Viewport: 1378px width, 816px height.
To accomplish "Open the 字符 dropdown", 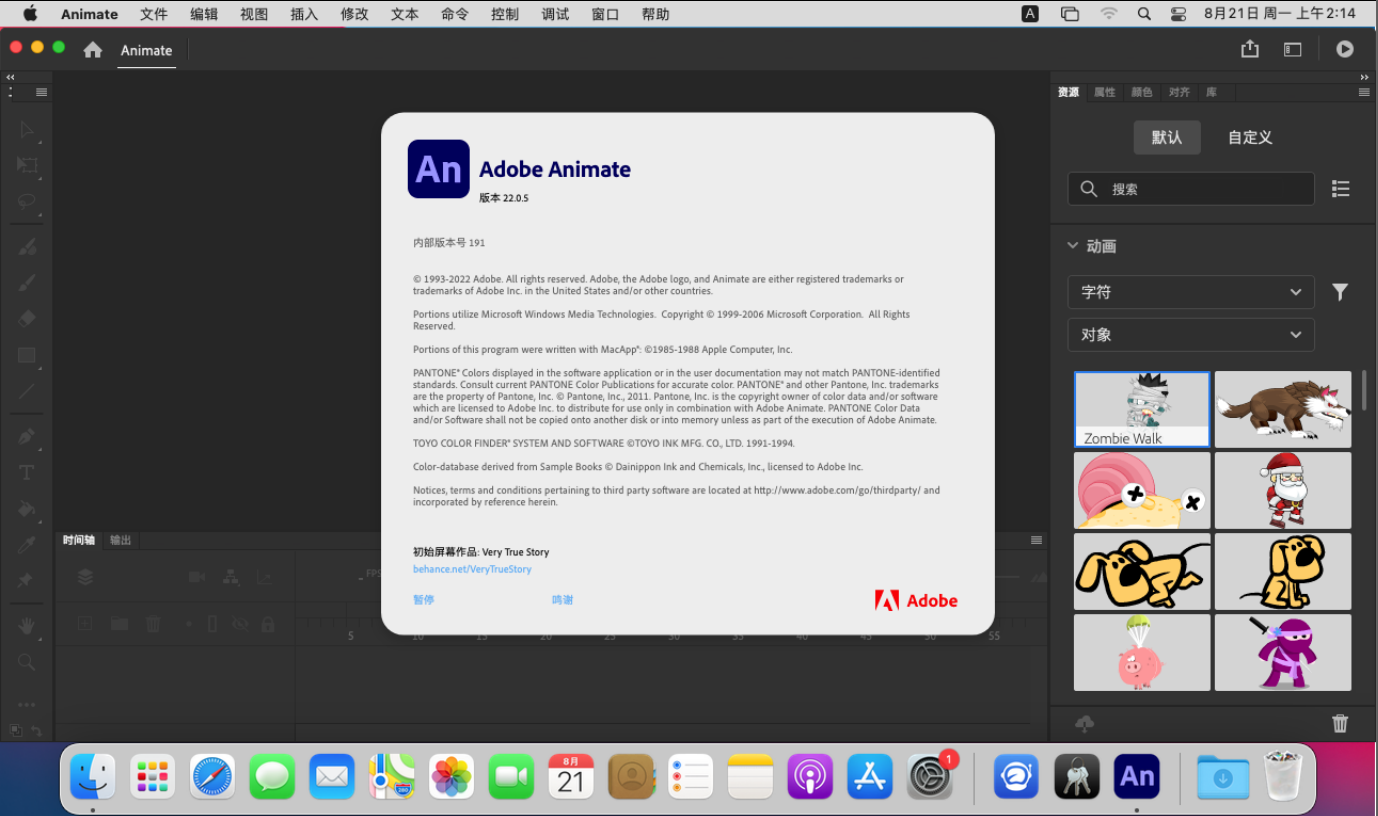I will click(1191, 292).
